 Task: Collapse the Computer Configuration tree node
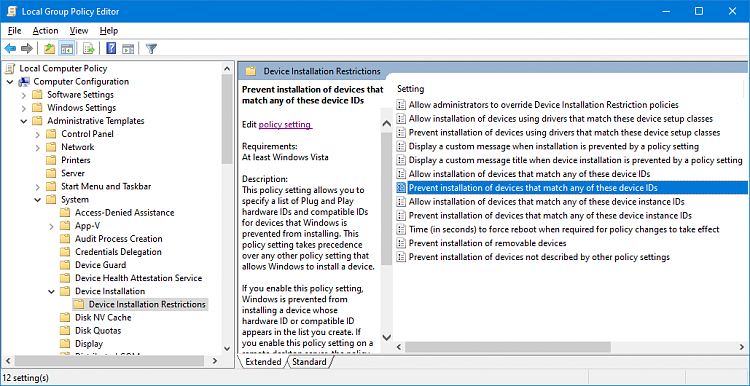click(x=10, y=82)
